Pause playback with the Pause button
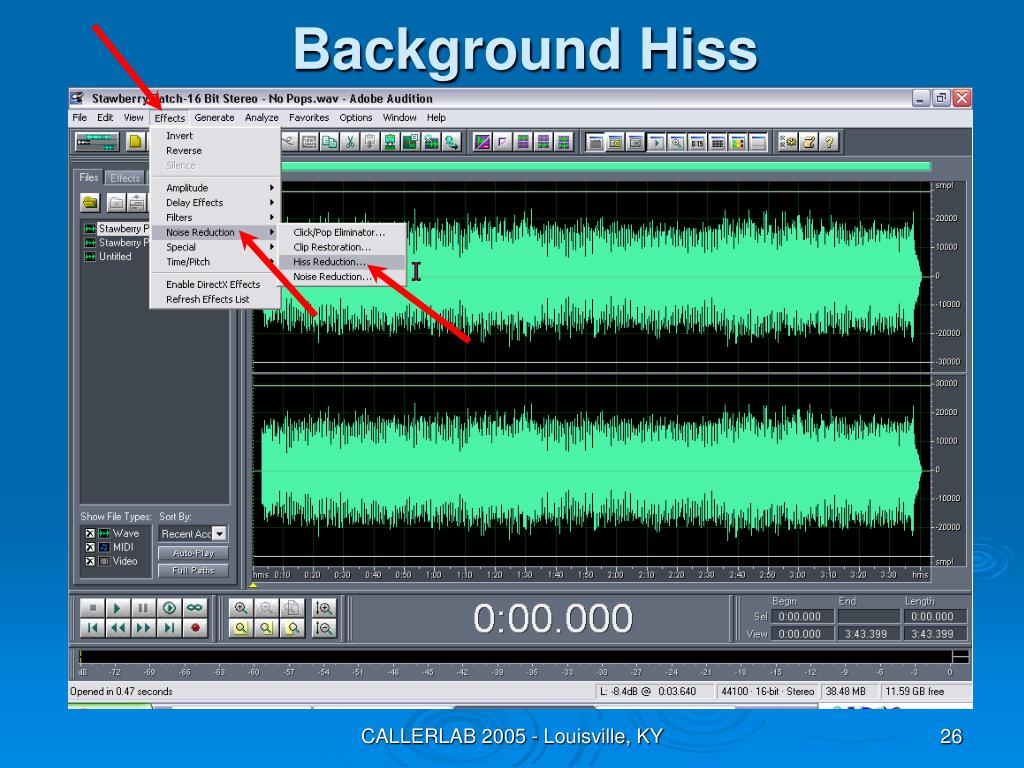This screenshot has width=1024, height=768. 142,608
